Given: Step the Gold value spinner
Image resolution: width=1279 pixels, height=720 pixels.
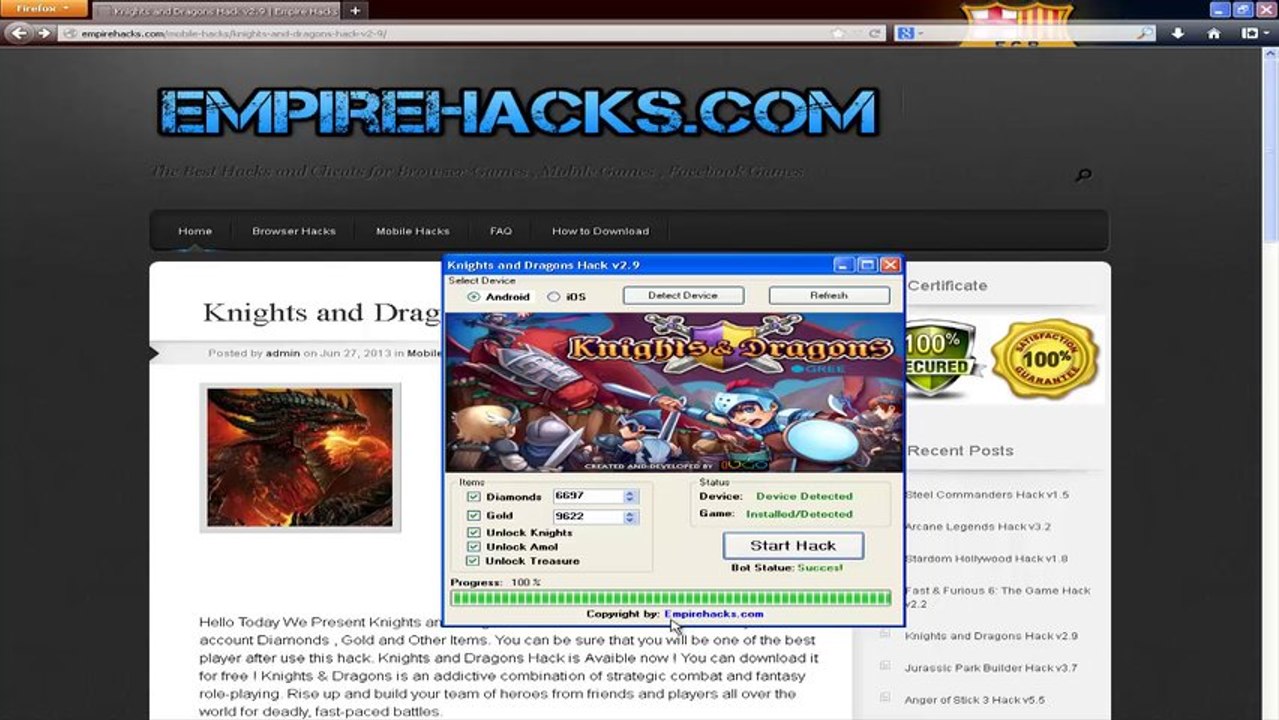Looking at the screenshot, I should pyautogui.click(x=630, y=517).
